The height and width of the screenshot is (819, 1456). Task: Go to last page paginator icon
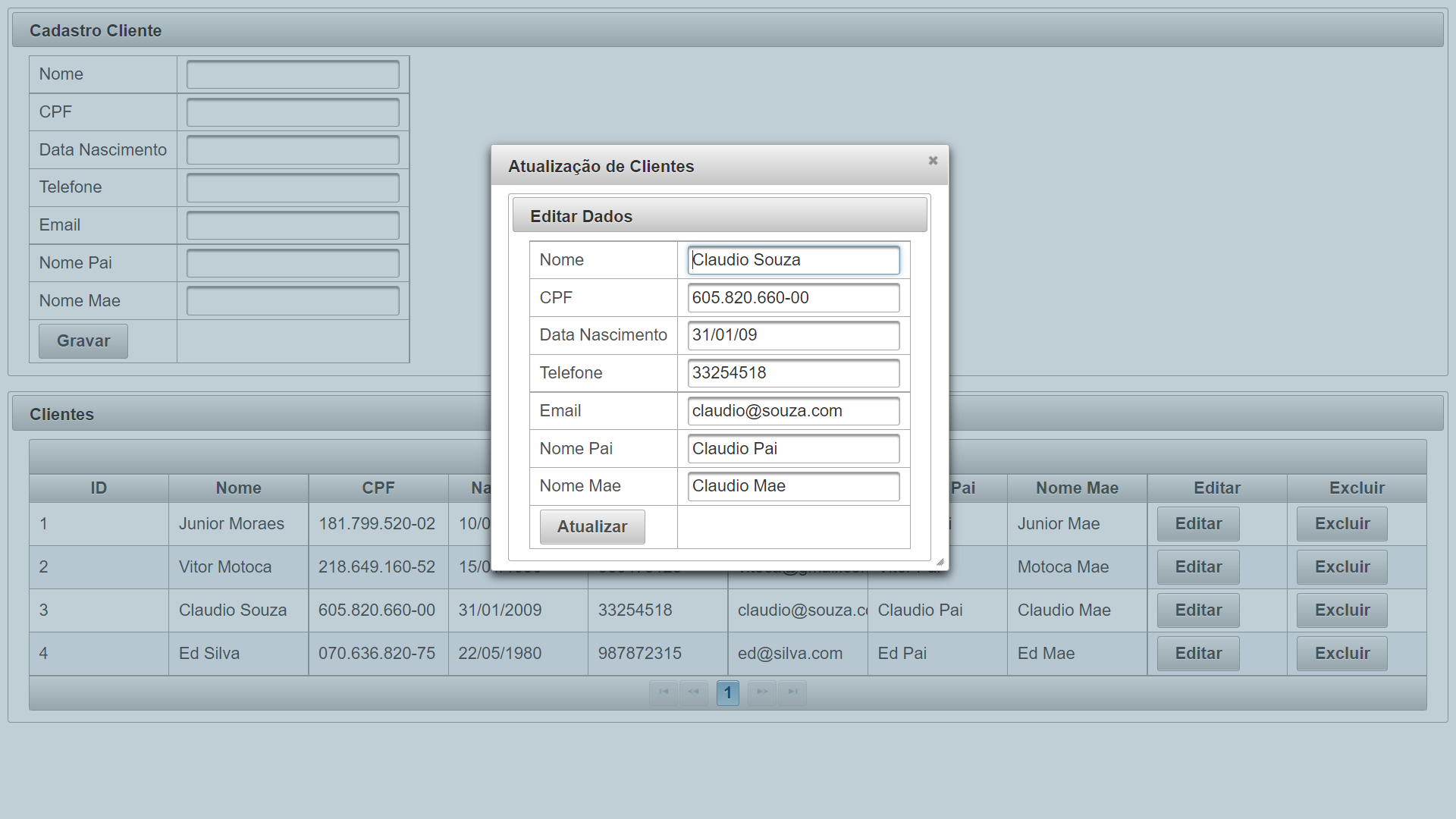pos(792,692)
